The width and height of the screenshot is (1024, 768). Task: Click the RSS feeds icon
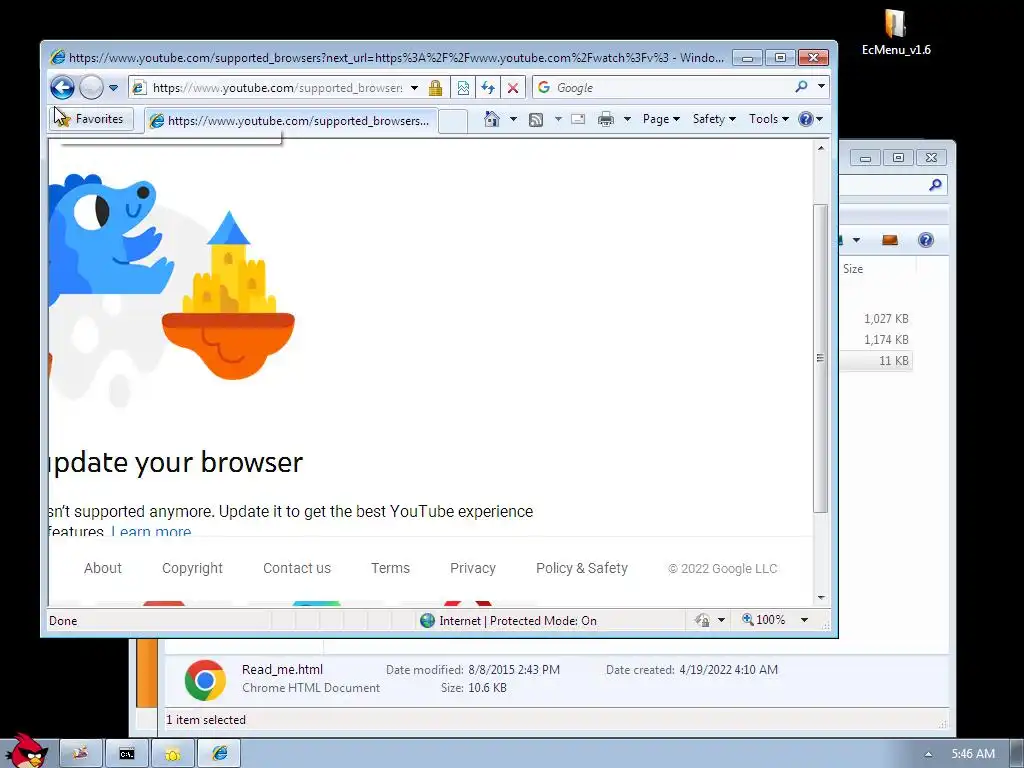coord(536,120)
